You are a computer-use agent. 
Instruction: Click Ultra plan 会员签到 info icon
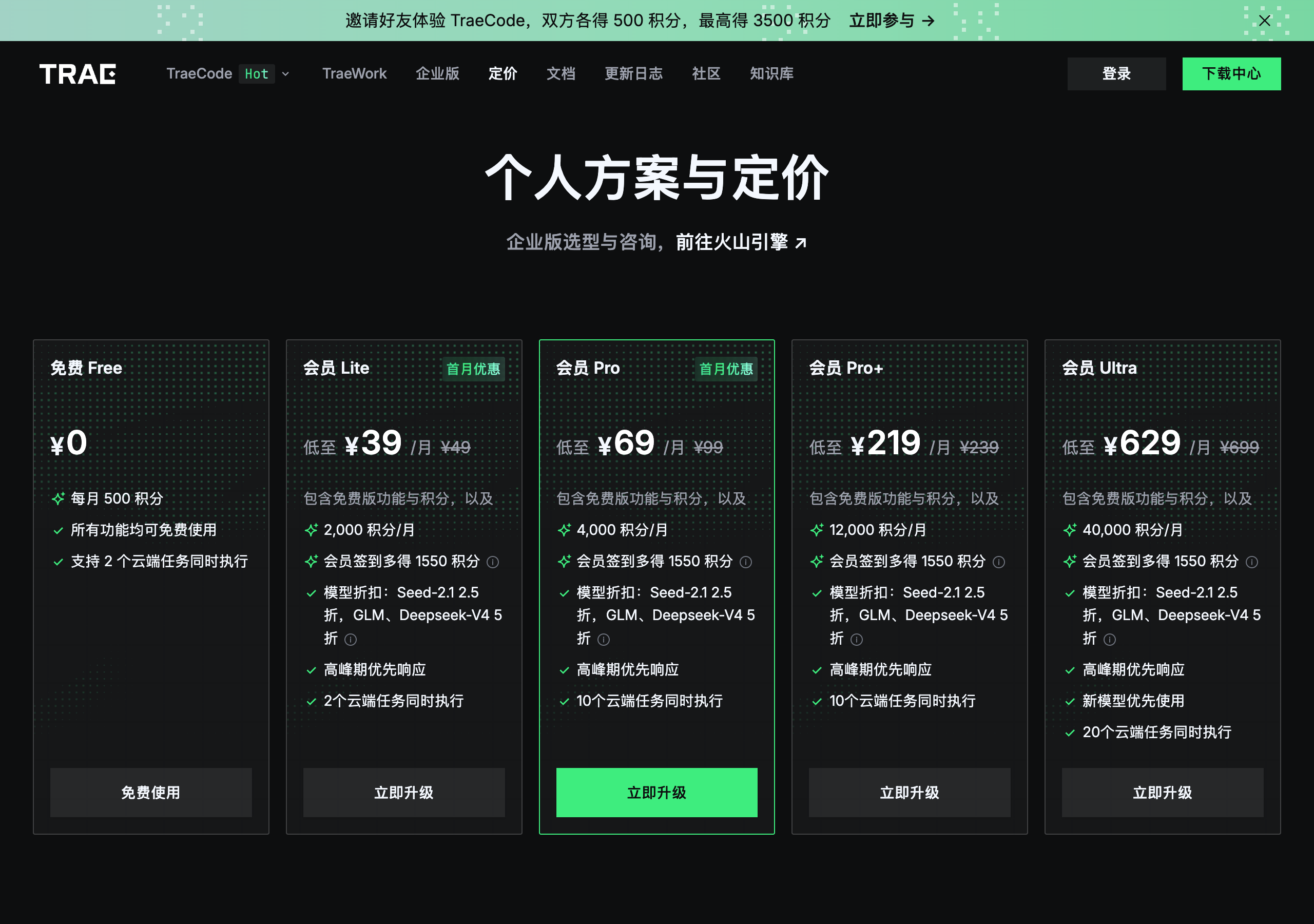point(1251,562)
